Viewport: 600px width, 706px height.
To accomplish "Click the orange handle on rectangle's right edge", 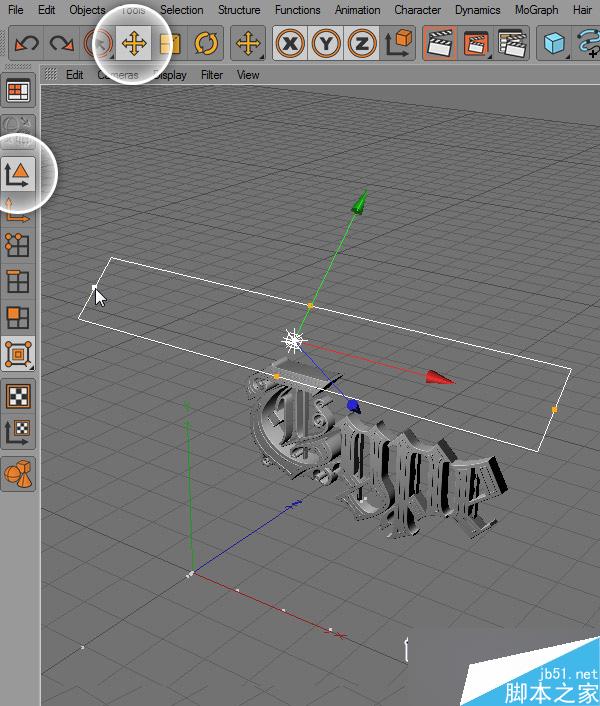I will click(555, 410).
